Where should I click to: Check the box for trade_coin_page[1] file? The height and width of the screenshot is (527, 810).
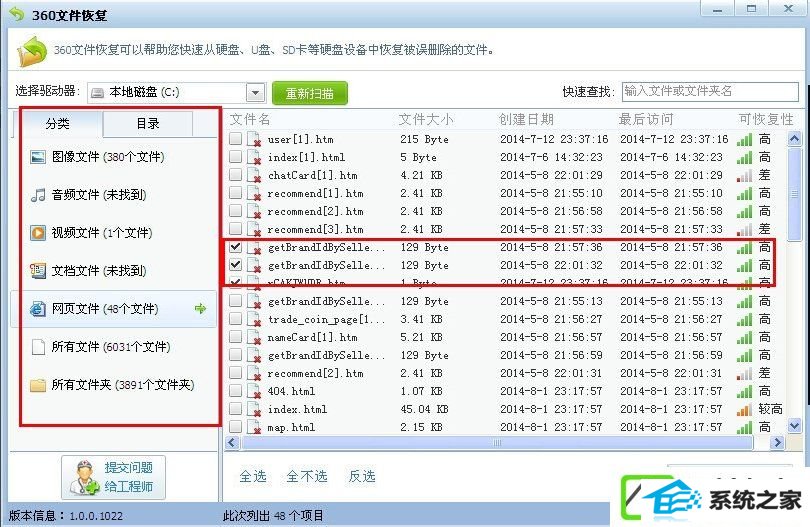click(236, 319)
